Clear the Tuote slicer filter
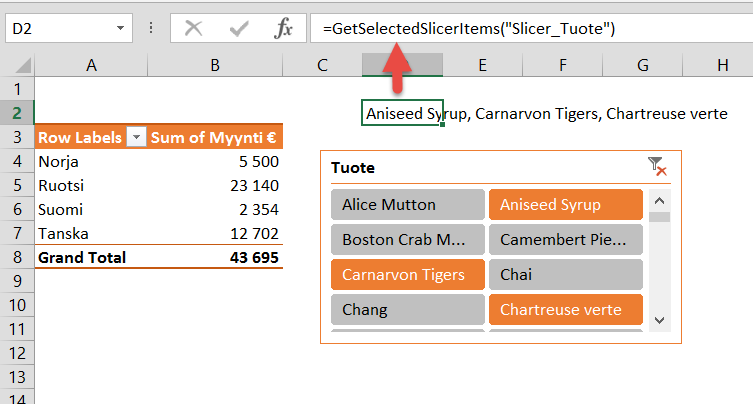 pos(657,167)
